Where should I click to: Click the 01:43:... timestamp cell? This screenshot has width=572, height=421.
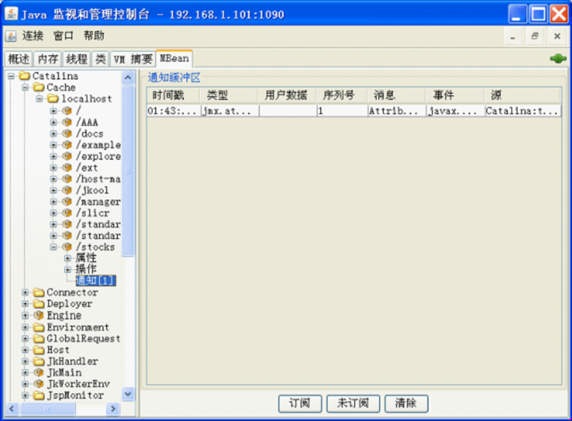click(173, 111)
